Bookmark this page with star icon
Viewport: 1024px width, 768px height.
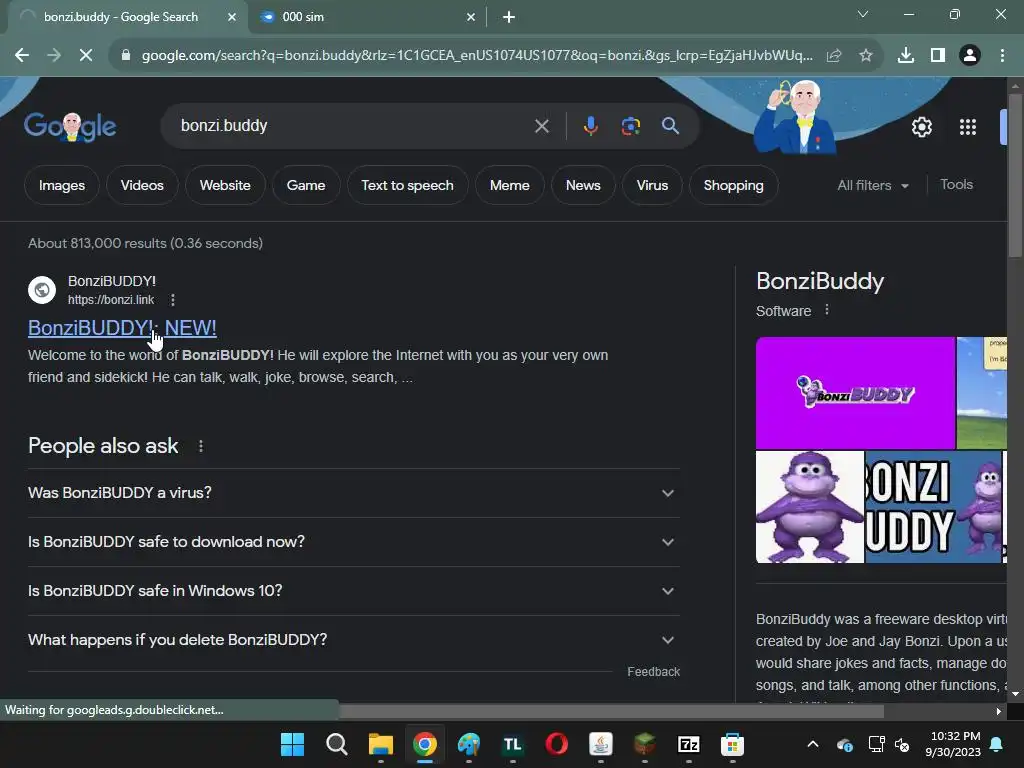(866, 56)
